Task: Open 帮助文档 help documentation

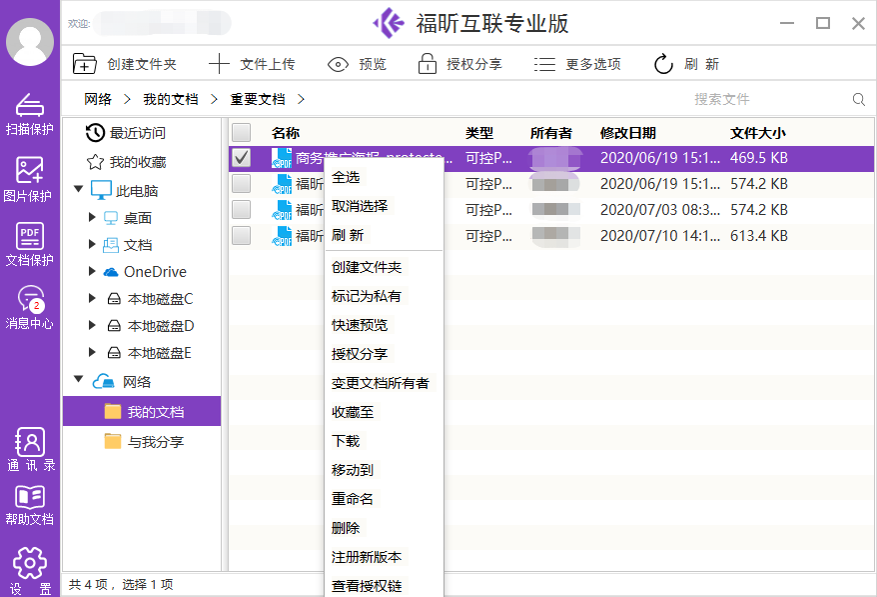Action: pos(30,505)
